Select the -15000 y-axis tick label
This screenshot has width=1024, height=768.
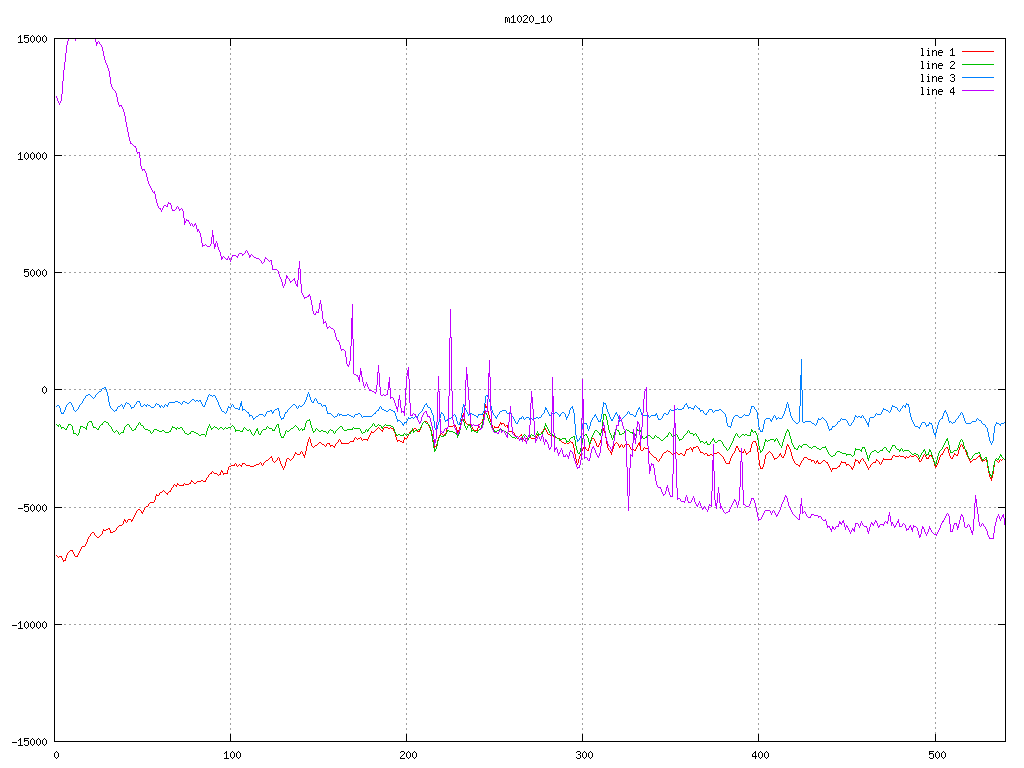click(27, 742)
